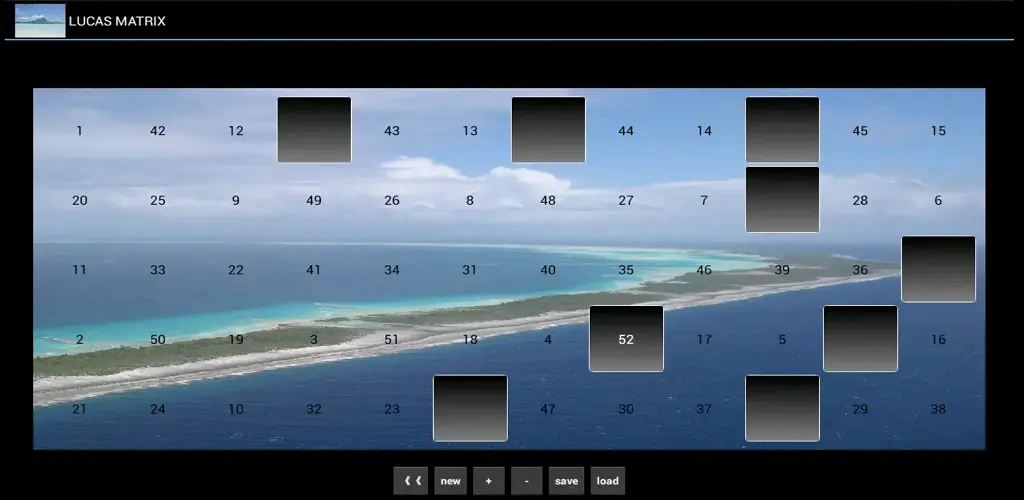Screen dimensions: 1024x500
Task: Tap tile number 25
Action: 157,200
